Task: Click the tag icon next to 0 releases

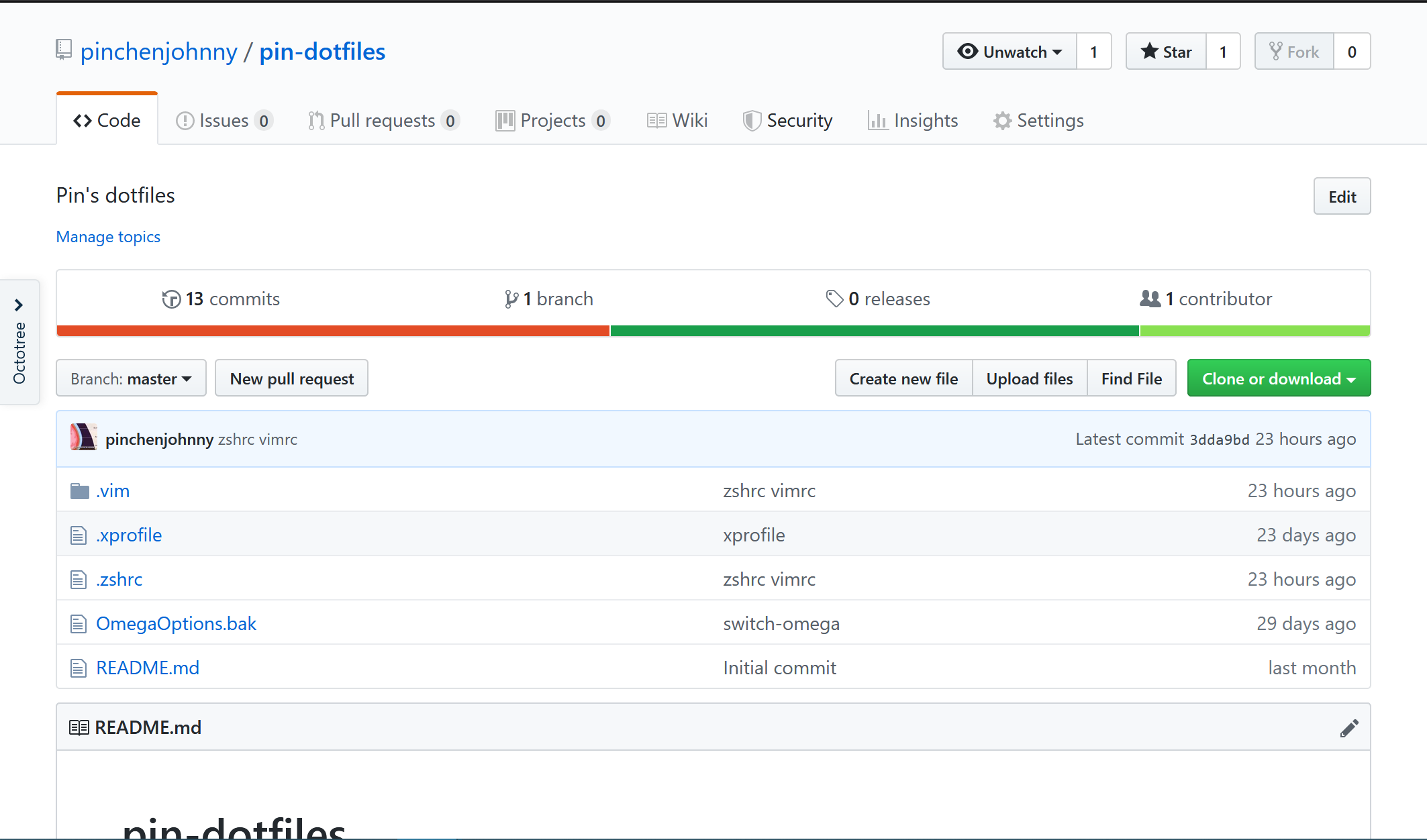Action: point(834,299)
